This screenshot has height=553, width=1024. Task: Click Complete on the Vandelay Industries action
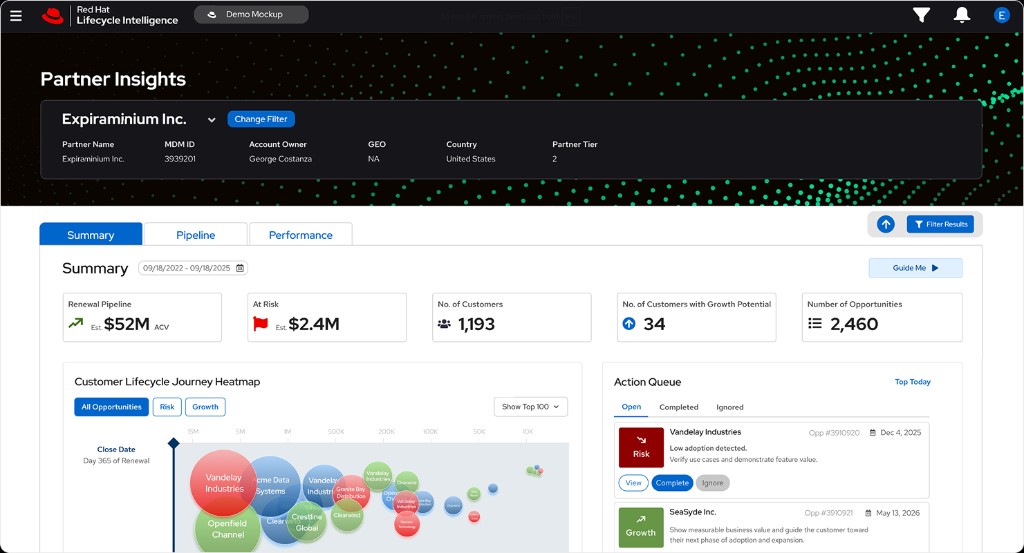coord(672,483)
